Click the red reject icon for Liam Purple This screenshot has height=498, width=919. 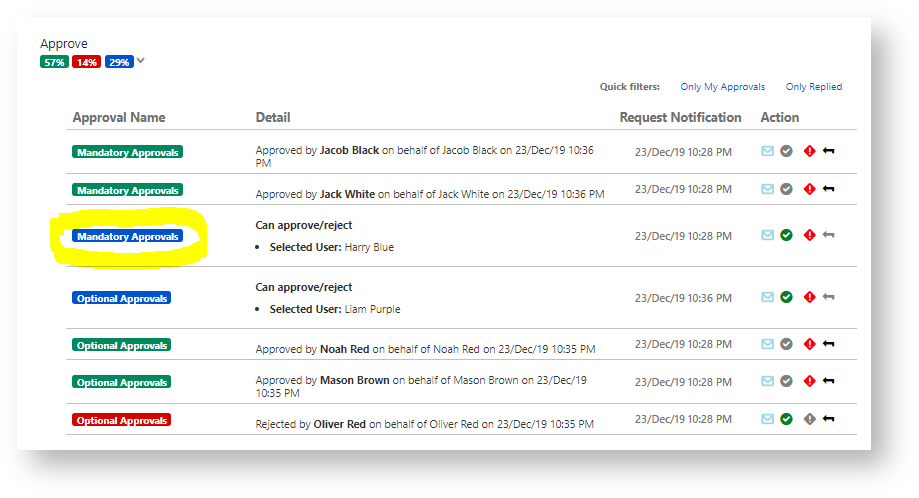pyautogui.click(x=809, y=297)
